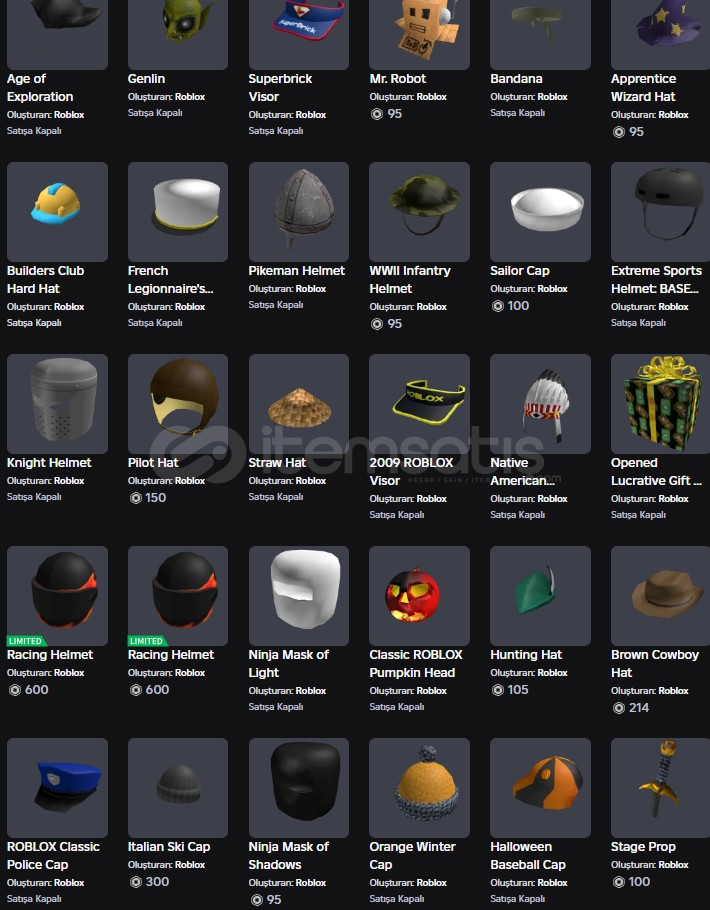Select the Ninja Mask of Light image
This screenshot has height=910, width=710.
(298, 596)
